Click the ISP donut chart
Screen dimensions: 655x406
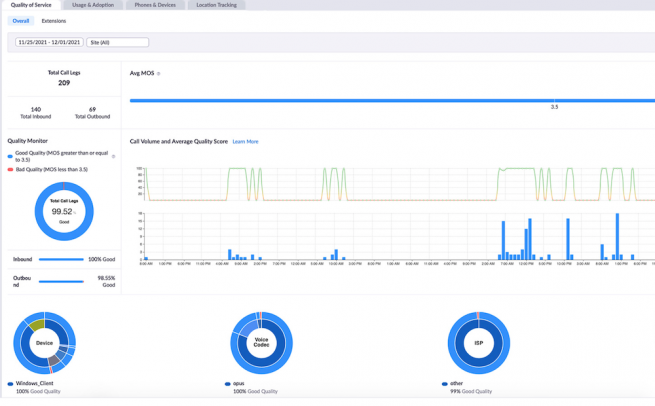click(x=479, y=343)
